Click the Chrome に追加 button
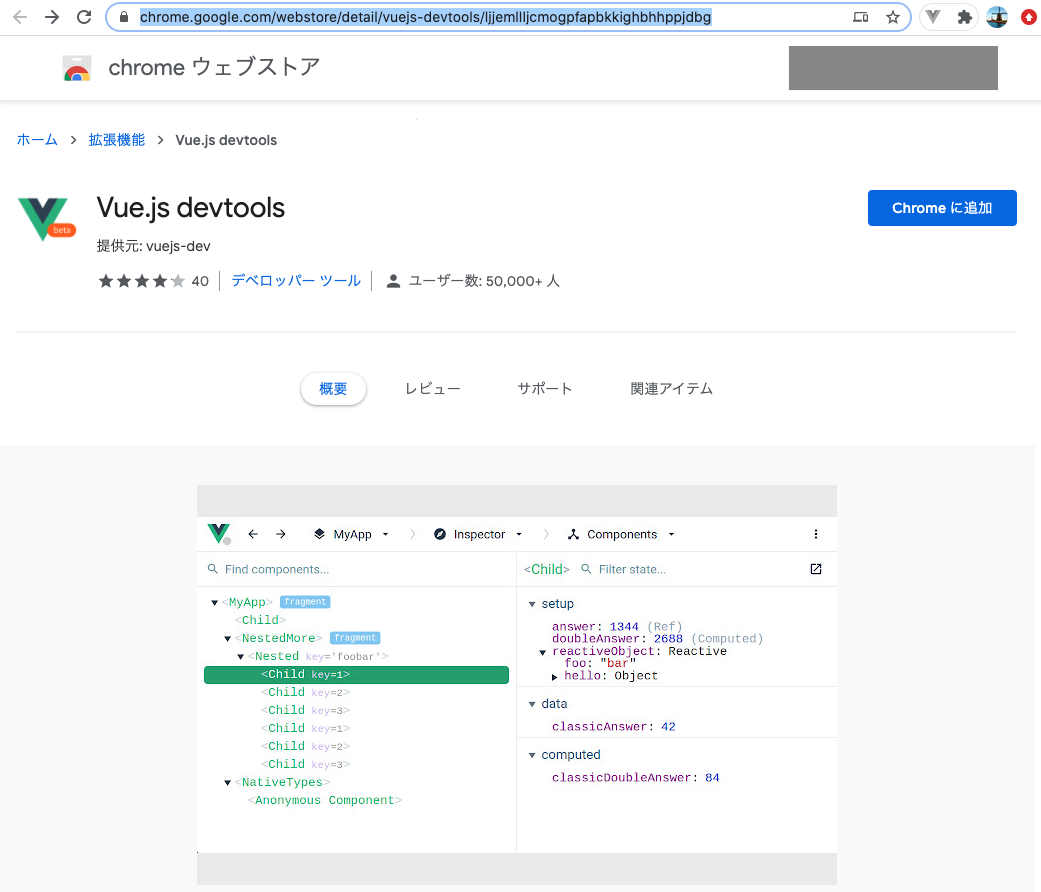Screen dimensions: 1041x892 (941, 207)
